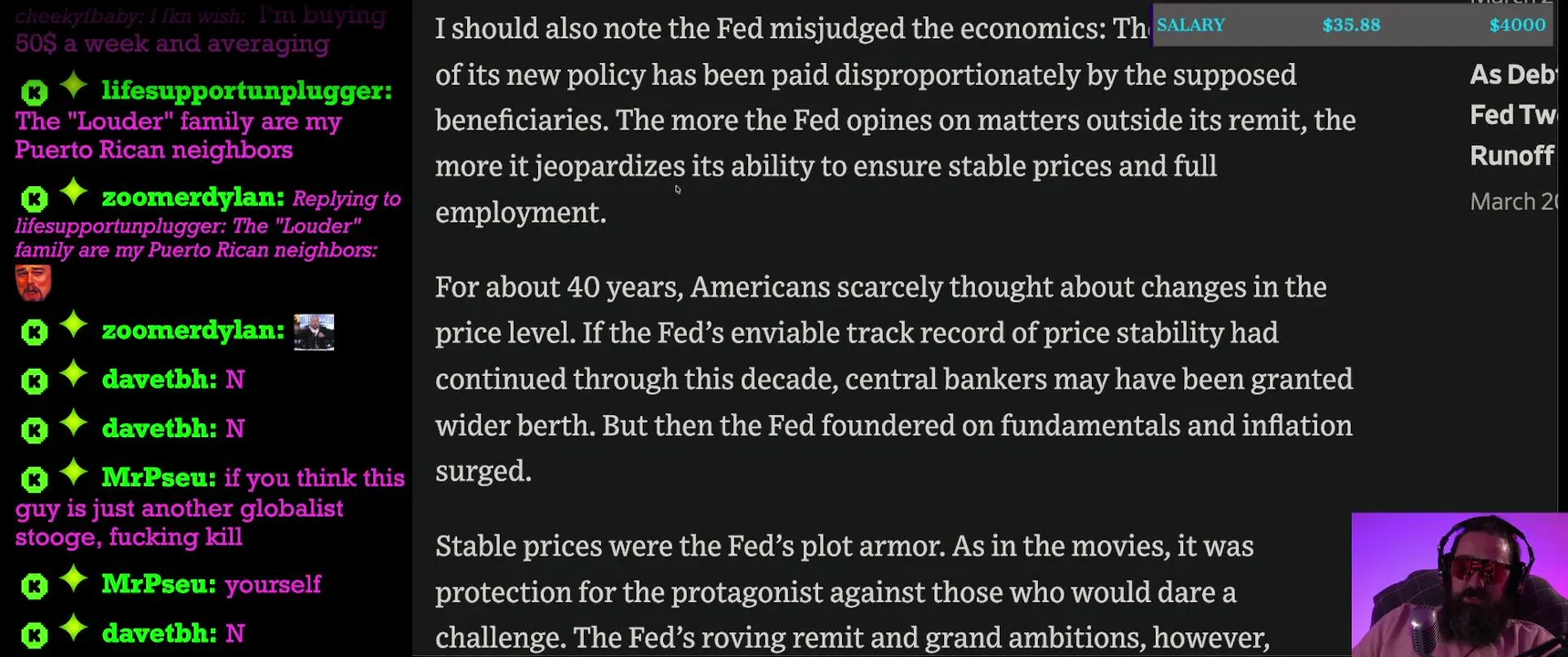The image size is (1568, 657).
Task: Open the "As Deb... Fed Tw... Runoff" sidebar headline
Action: click(x=1513, y=115)
